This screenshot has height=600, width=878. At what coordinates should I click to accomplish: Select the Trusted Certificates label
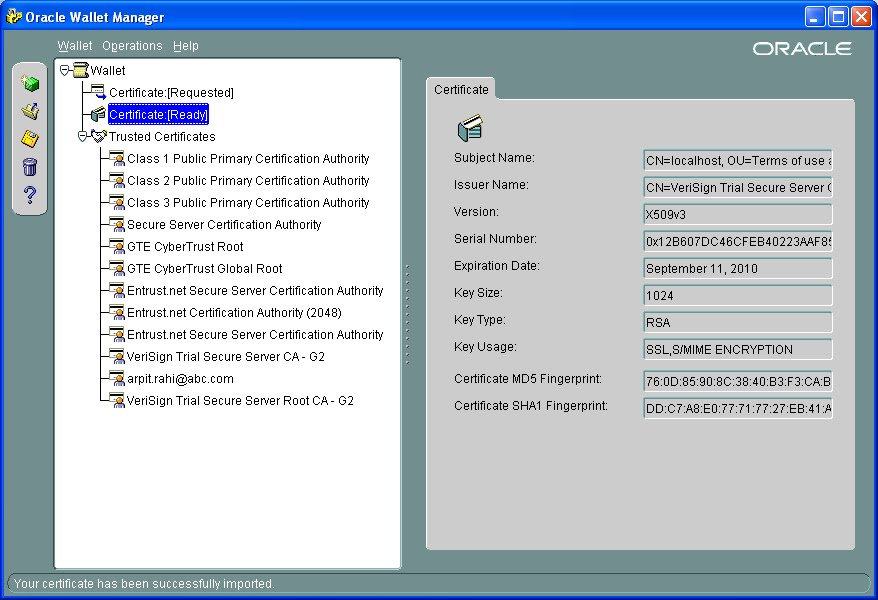coord(162,137)
